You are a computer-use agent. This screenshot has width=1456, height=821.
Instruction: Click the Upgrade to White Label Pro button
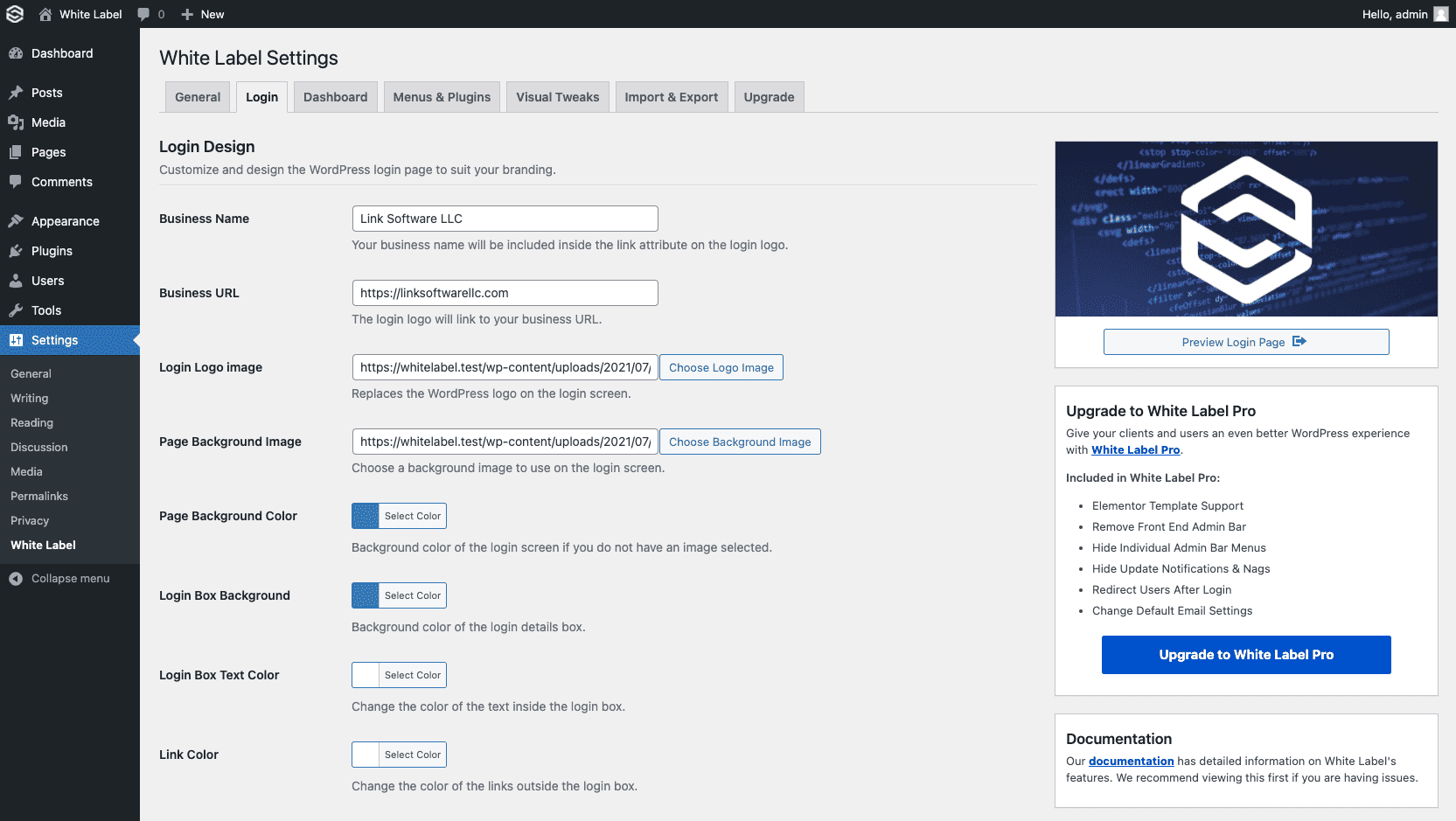(x=1245, y=654)
